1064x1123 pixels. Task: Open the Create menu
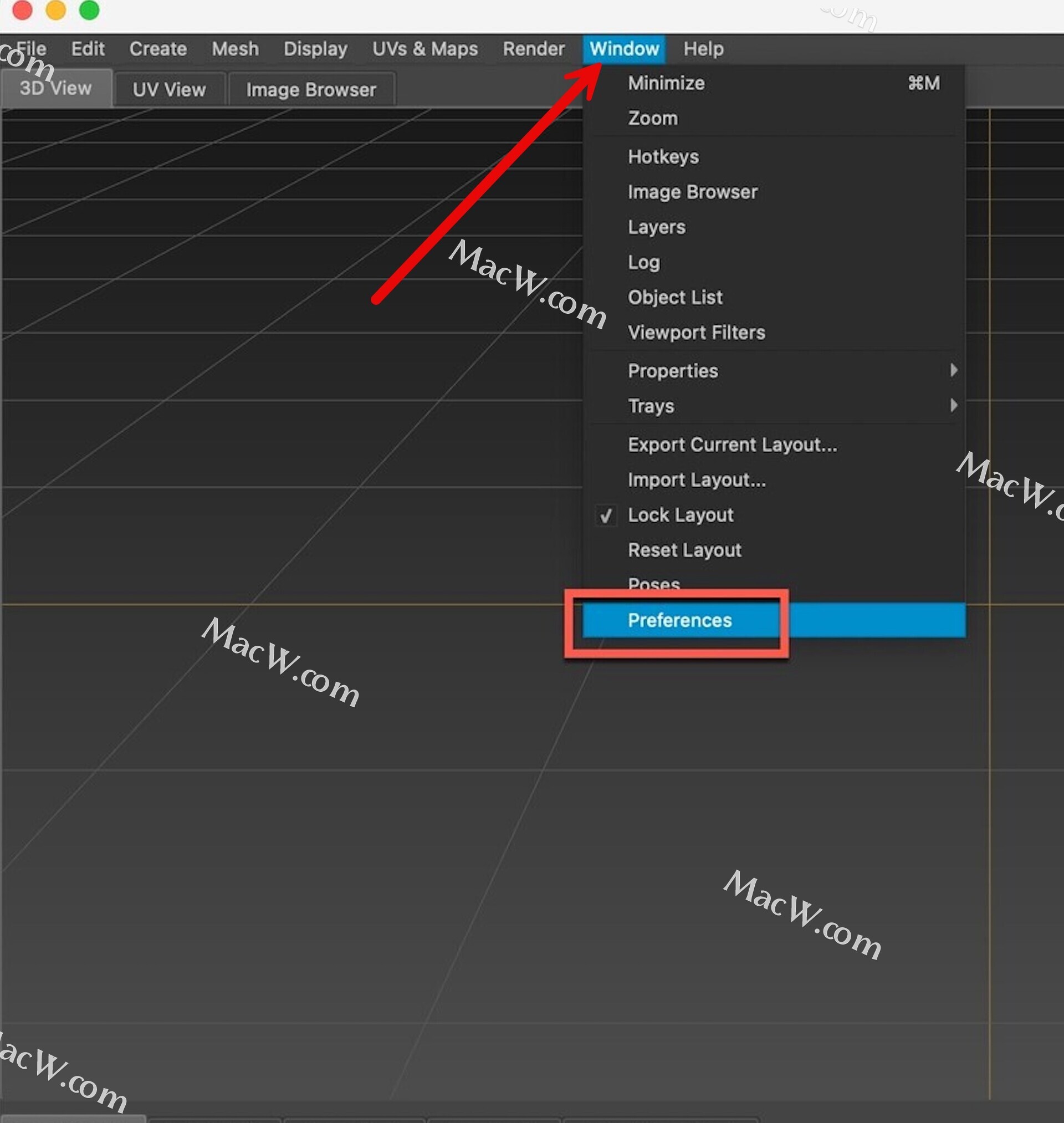pyautogui.click(x=158, y=49)
